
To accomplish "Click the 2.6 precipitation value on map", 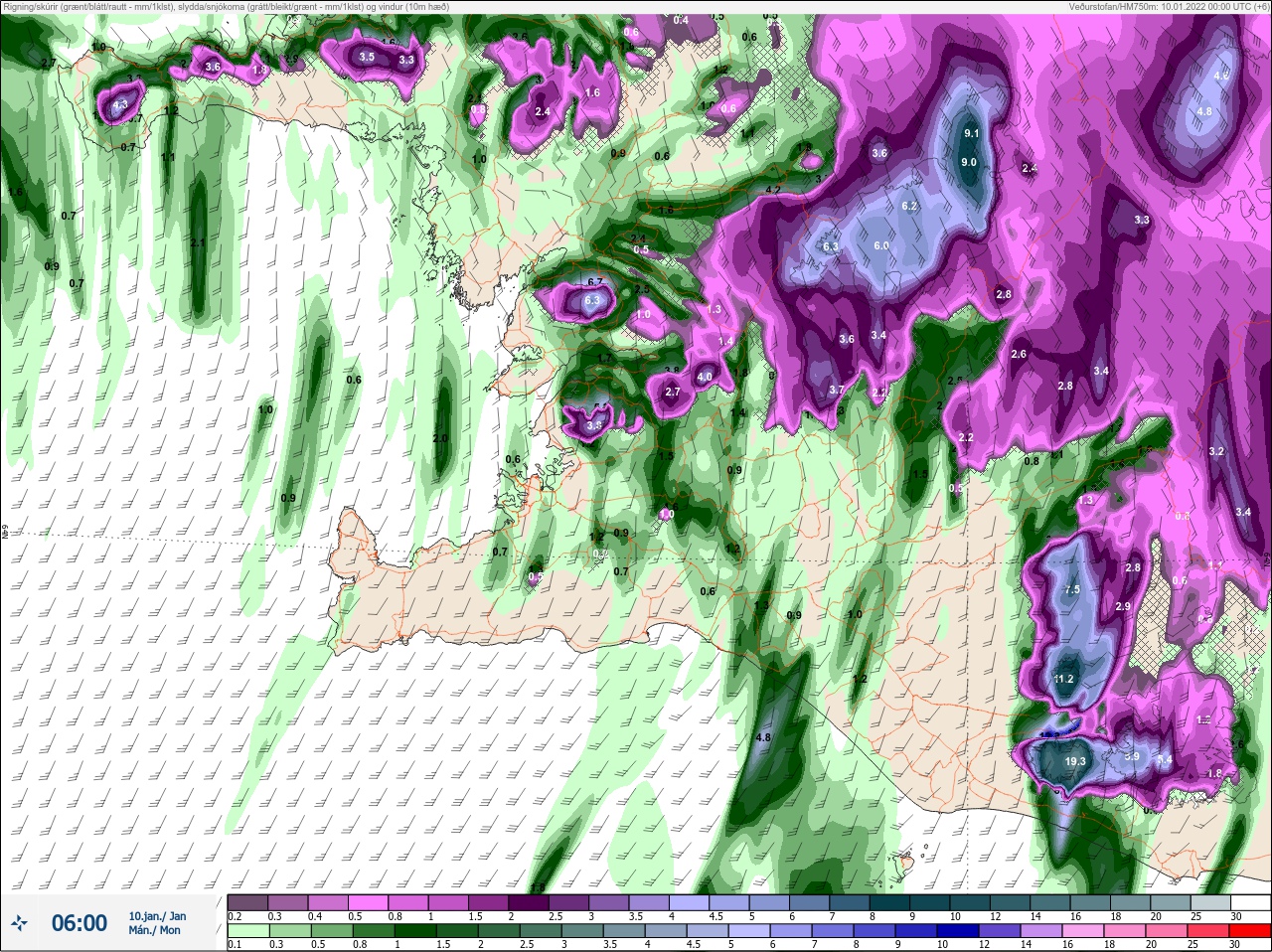I will pyautogui.click(x=1019, y=354).
